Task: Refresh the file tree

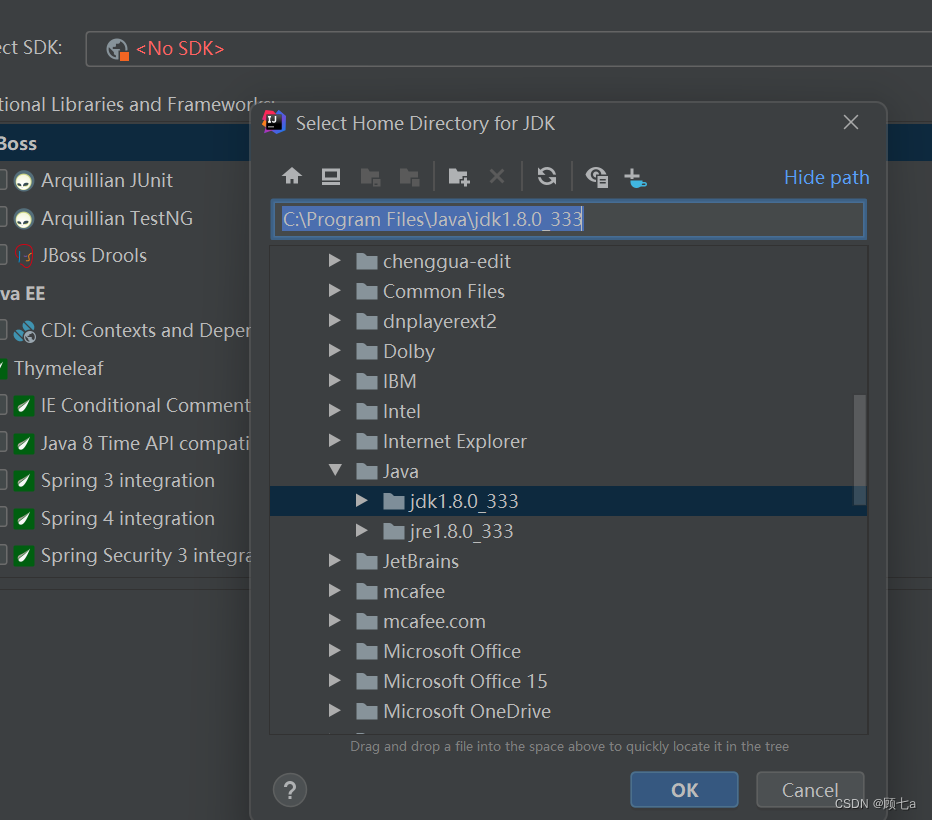Action: click(547, 176)
